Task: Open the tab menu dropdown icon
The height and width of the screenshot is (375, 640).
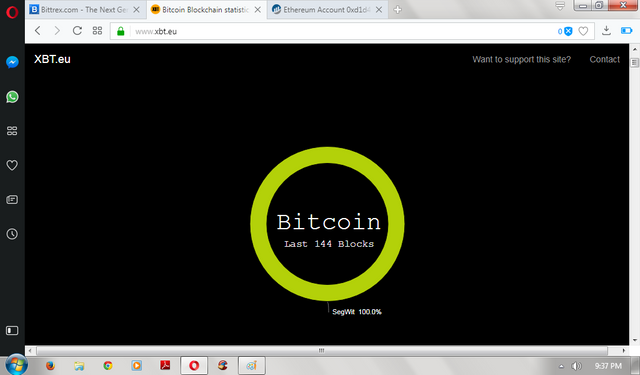Action: click(x=560, y=6)
